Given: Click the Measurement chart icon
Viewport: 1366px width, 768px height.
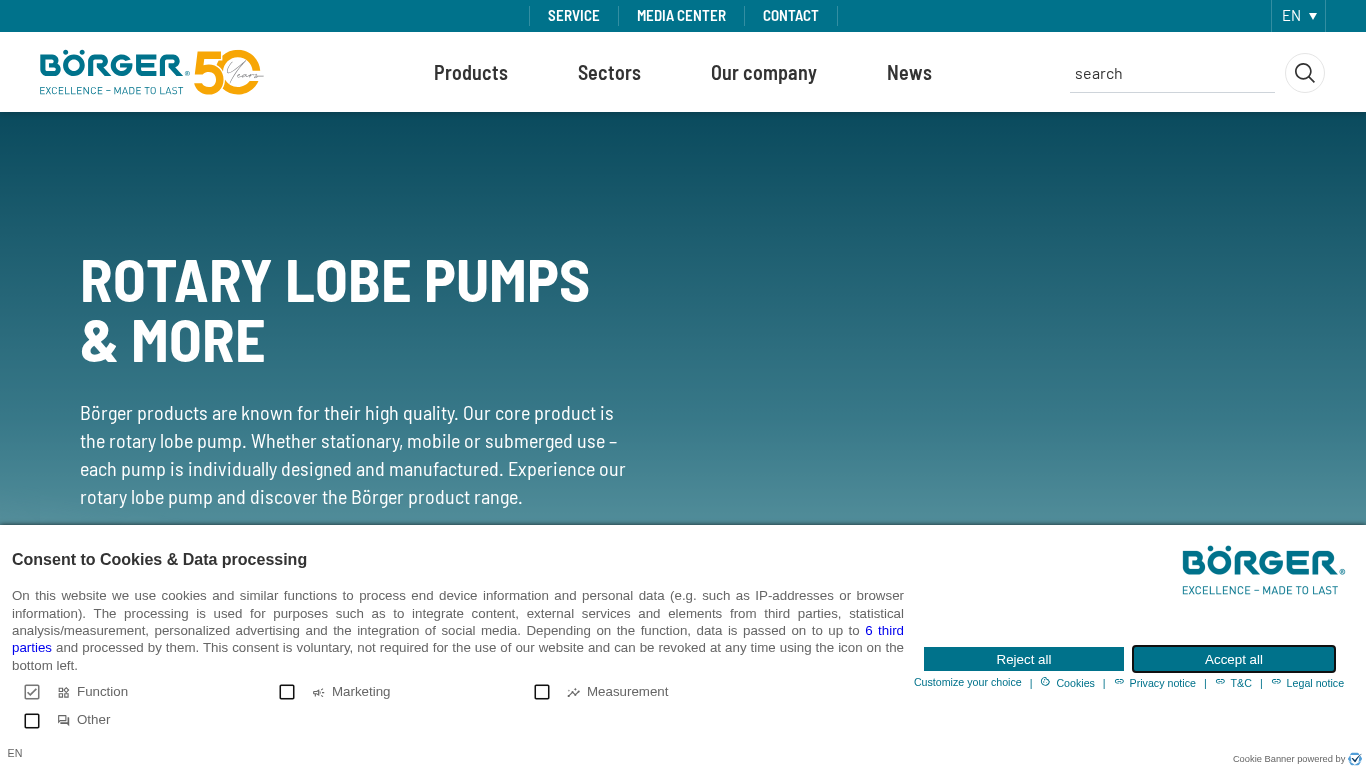Looking at the screenshot, I should coord(573,692).
